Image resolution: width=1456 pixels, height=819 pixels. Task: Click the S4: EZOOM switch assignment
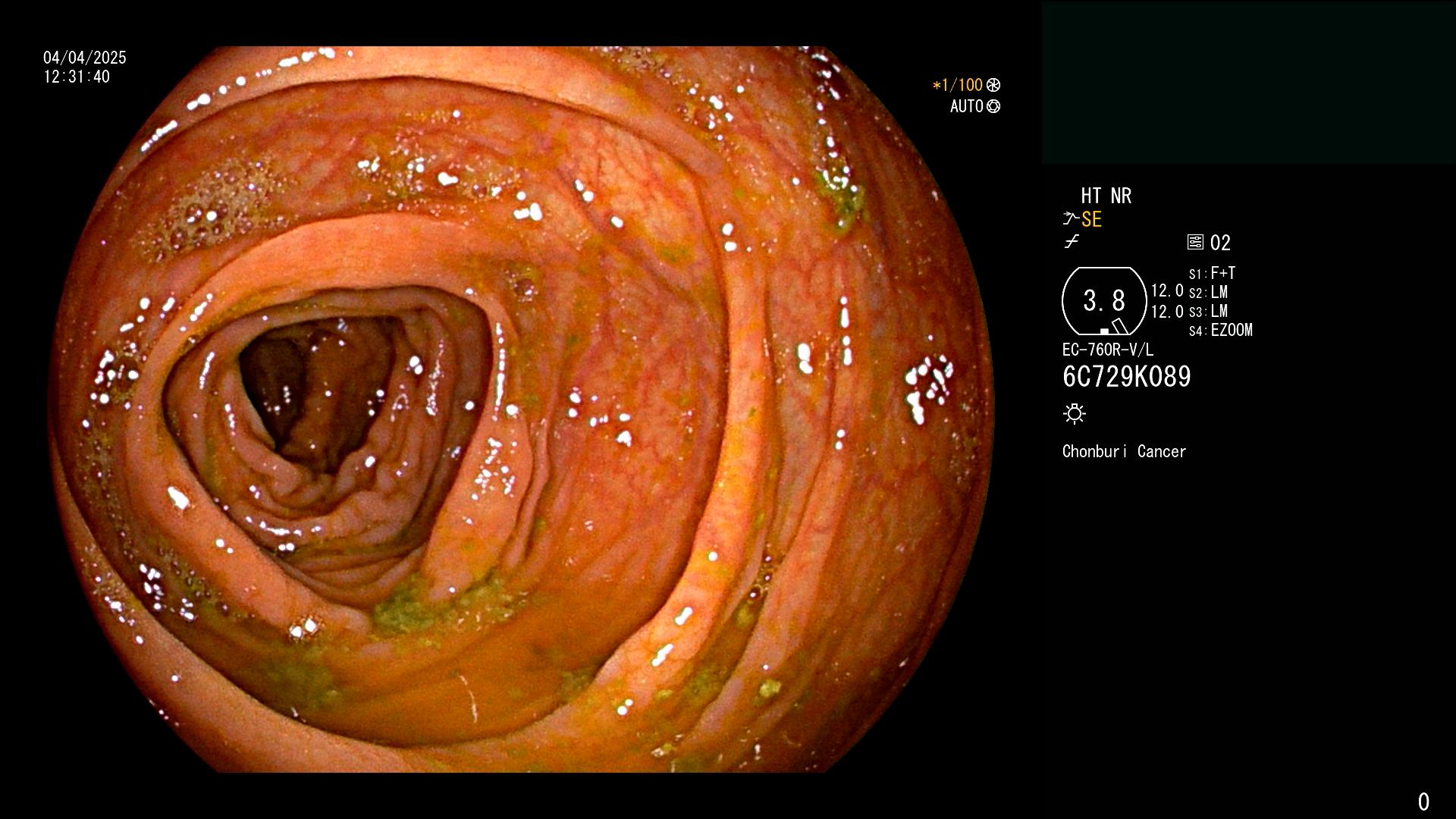(x=1221, y=330)
